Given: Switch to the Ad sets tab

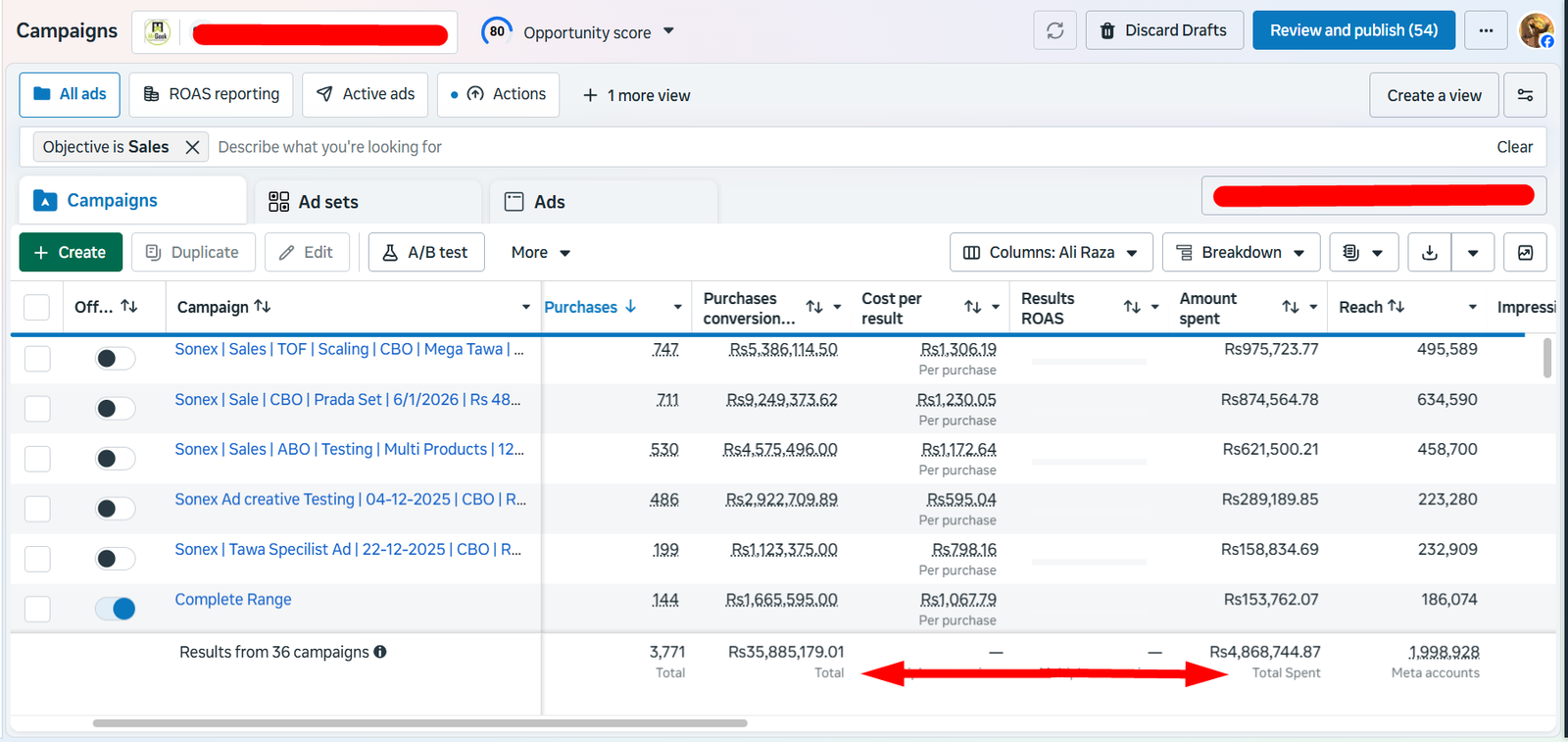Looking at the screenshot, I should coord(367,202).
